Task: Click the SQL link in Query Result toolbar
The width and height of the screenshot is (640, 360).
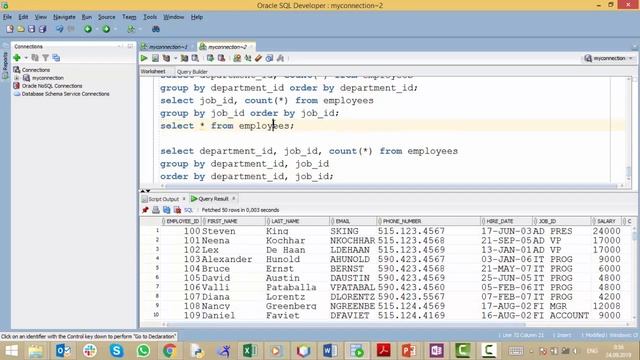Action: point(188,210)
